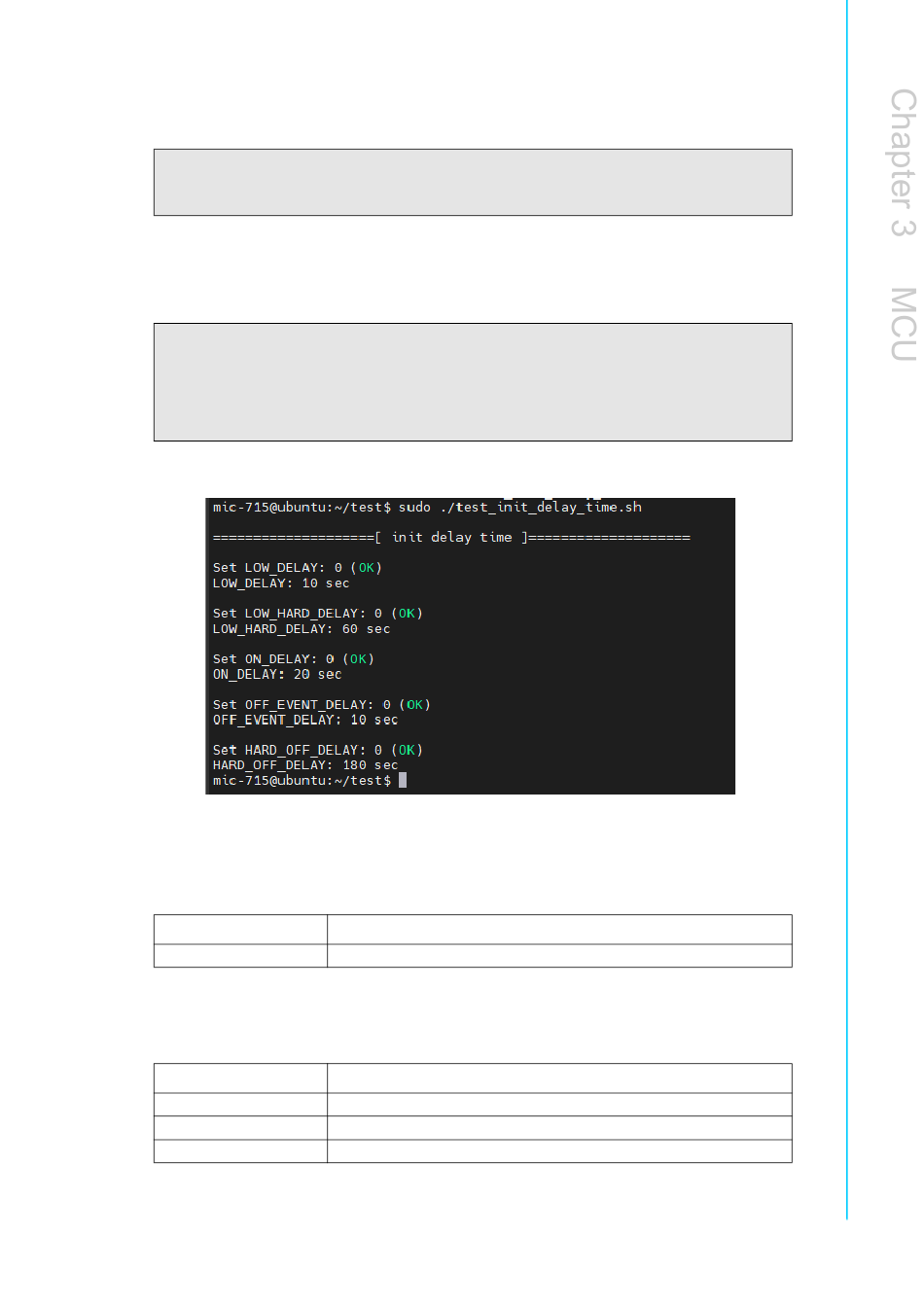Click the "sudo ./test_init_delay_time.sh" command text

tap(520, 508)
